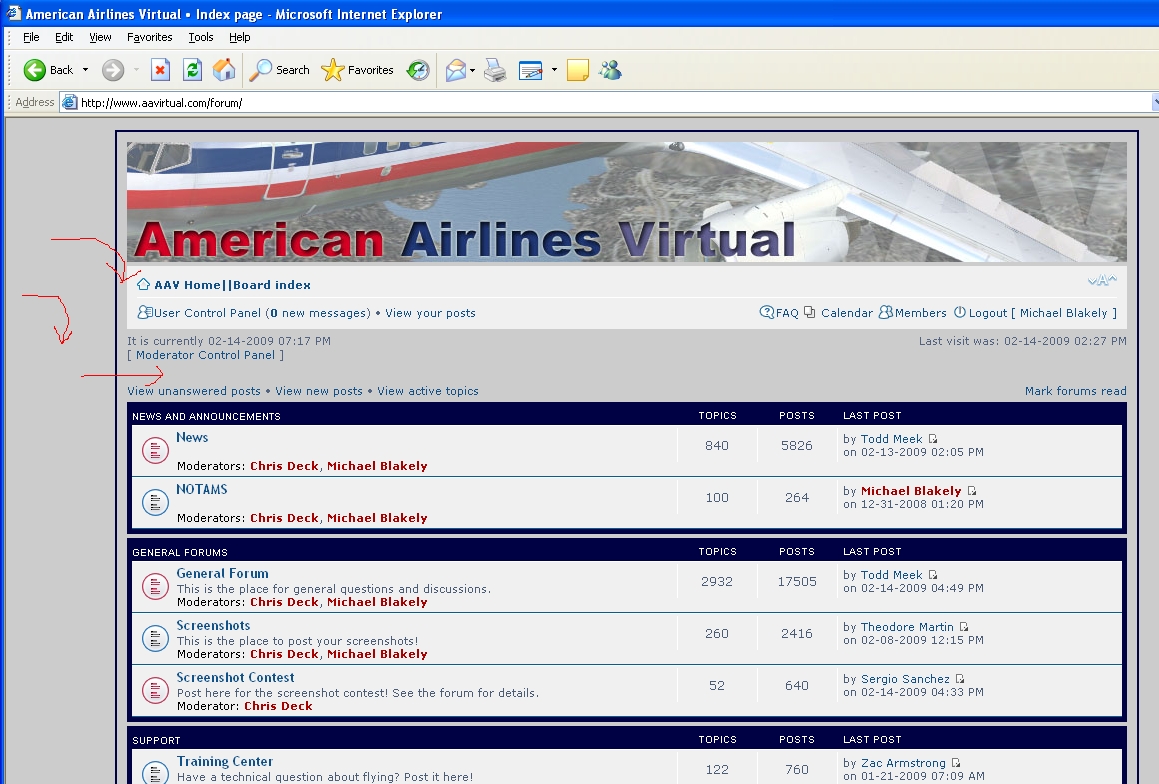The image size is (1159, 784).
Task: Open the Members list link
Action: pyautogui.click(x=920, y=313)
